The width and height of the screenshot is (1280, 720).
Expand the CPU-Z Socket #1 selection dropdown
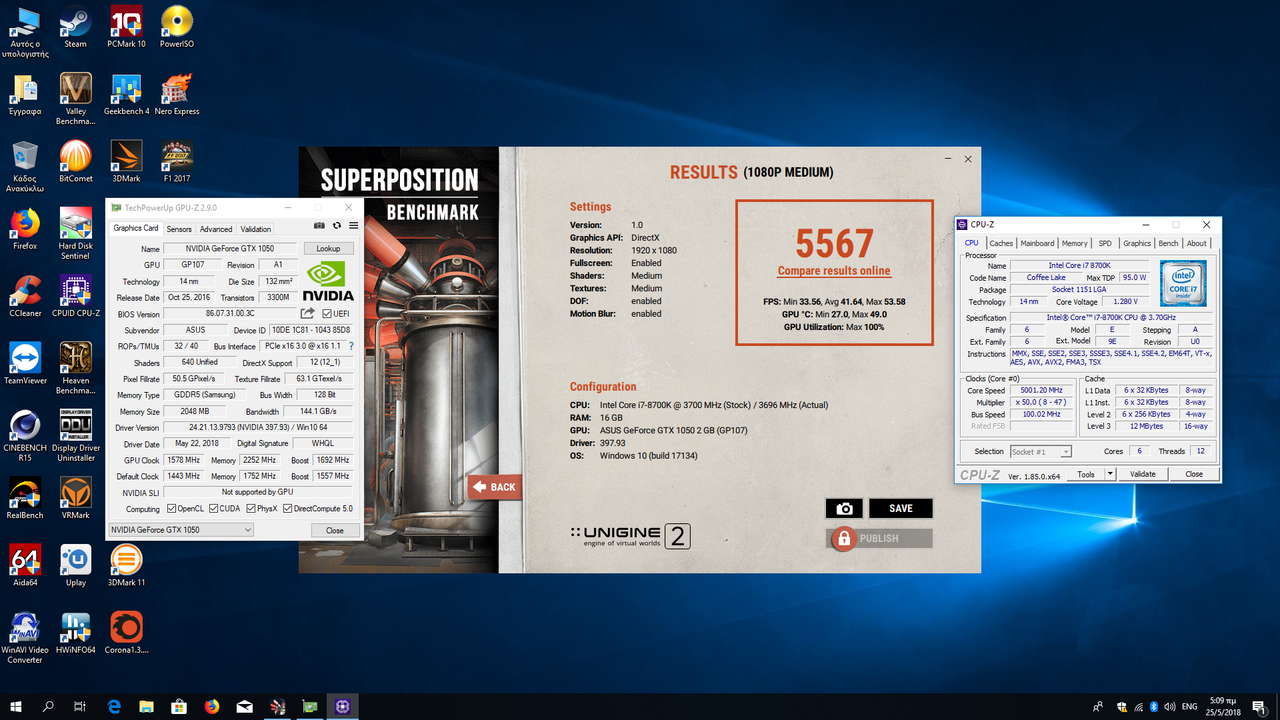click(1040, 452)
